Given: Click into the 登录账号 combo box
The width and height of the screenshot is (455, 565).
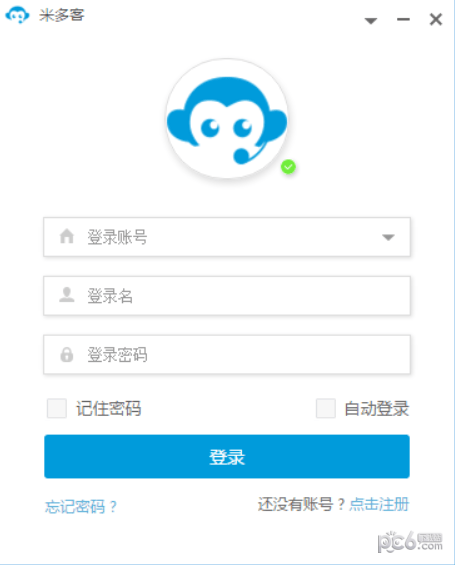Looking at the screenshot, I should 227,237.
